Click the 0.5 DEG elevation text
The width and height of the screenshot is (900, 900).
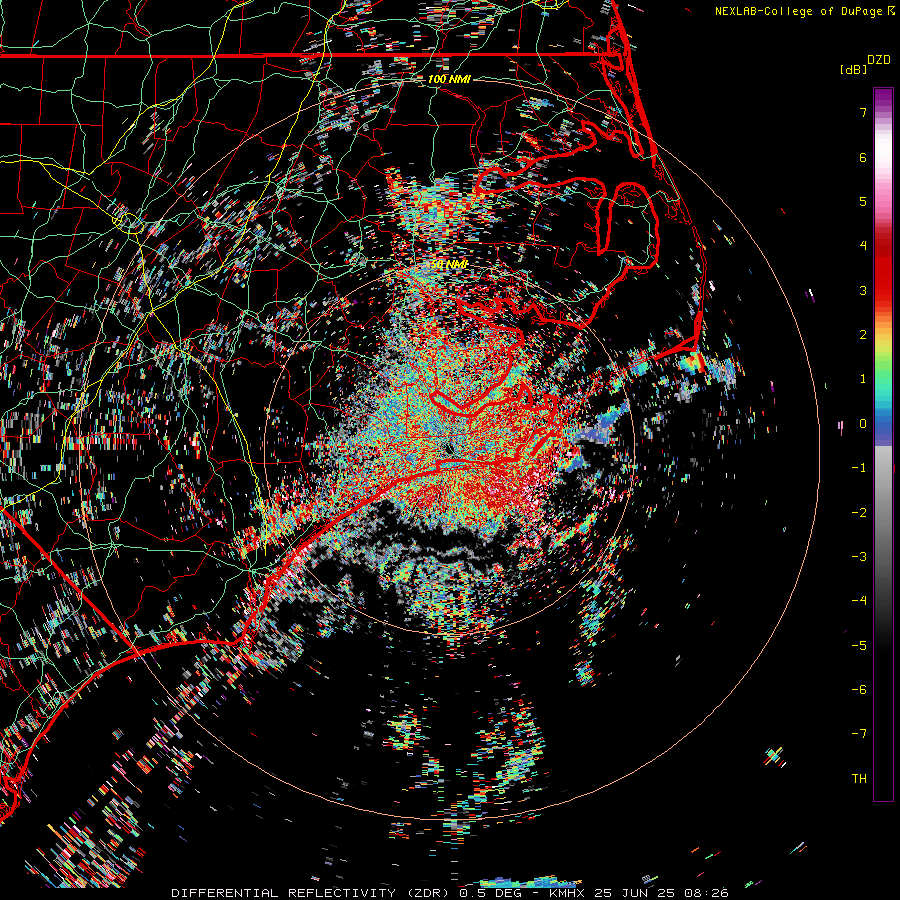tap(490, 893)
